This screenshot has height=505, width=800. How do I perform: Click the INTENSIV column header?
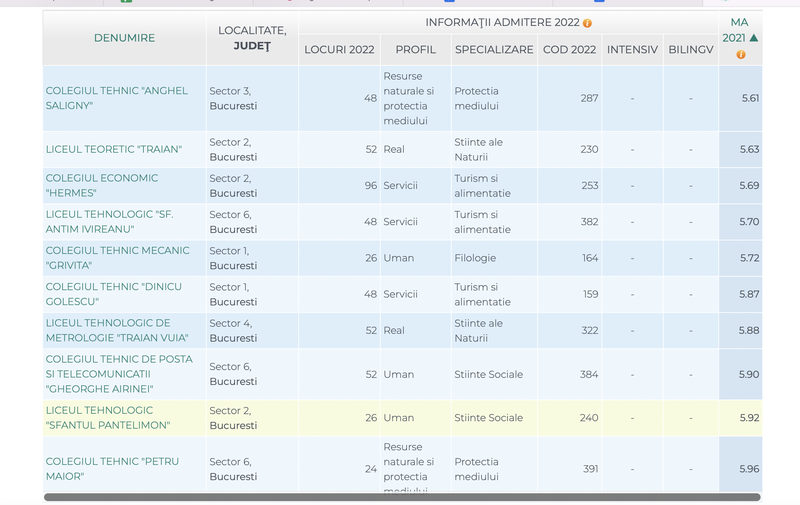632,49
